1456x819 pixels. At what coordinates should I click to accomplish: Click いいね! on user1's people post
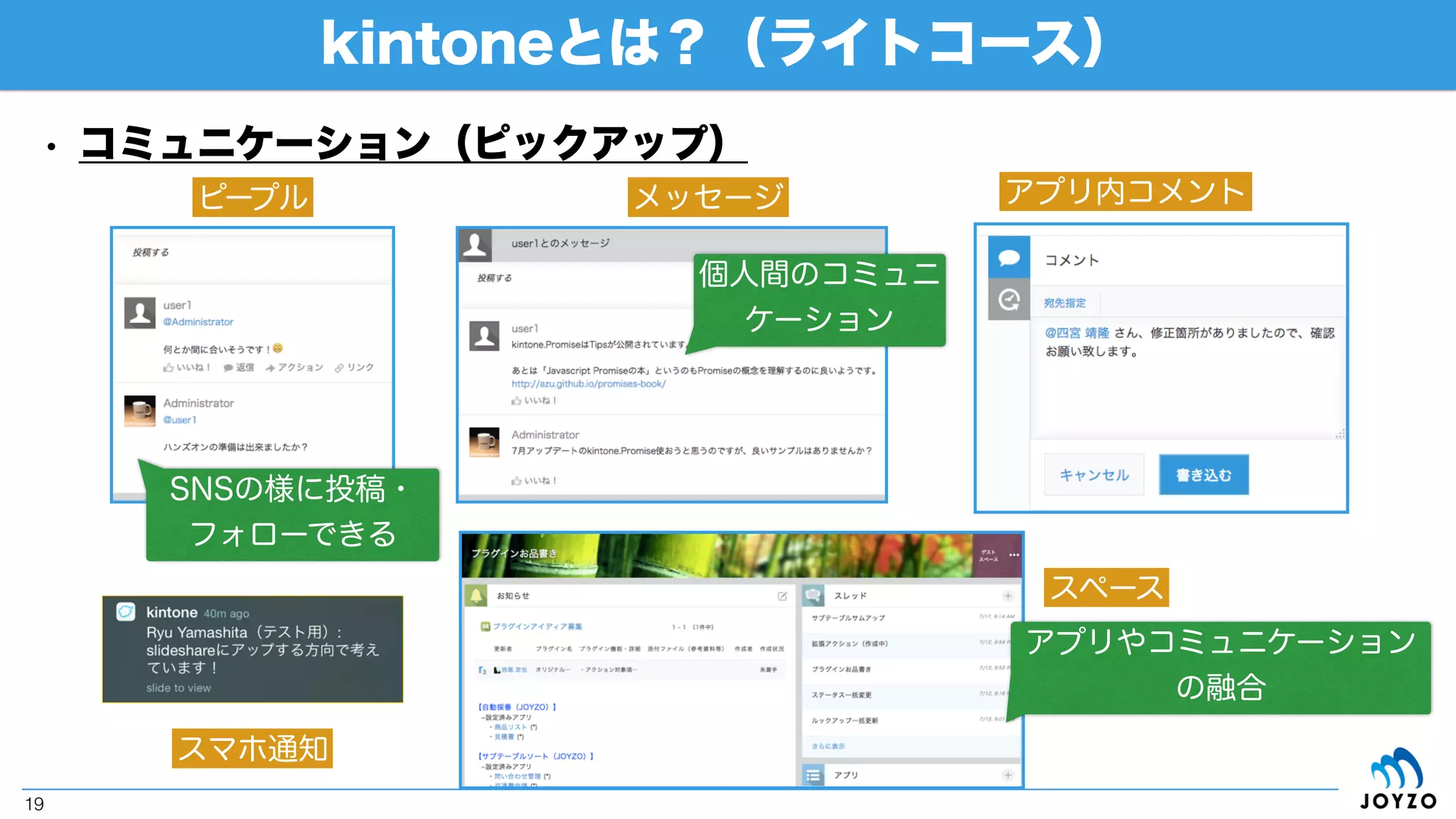[187, 368]
